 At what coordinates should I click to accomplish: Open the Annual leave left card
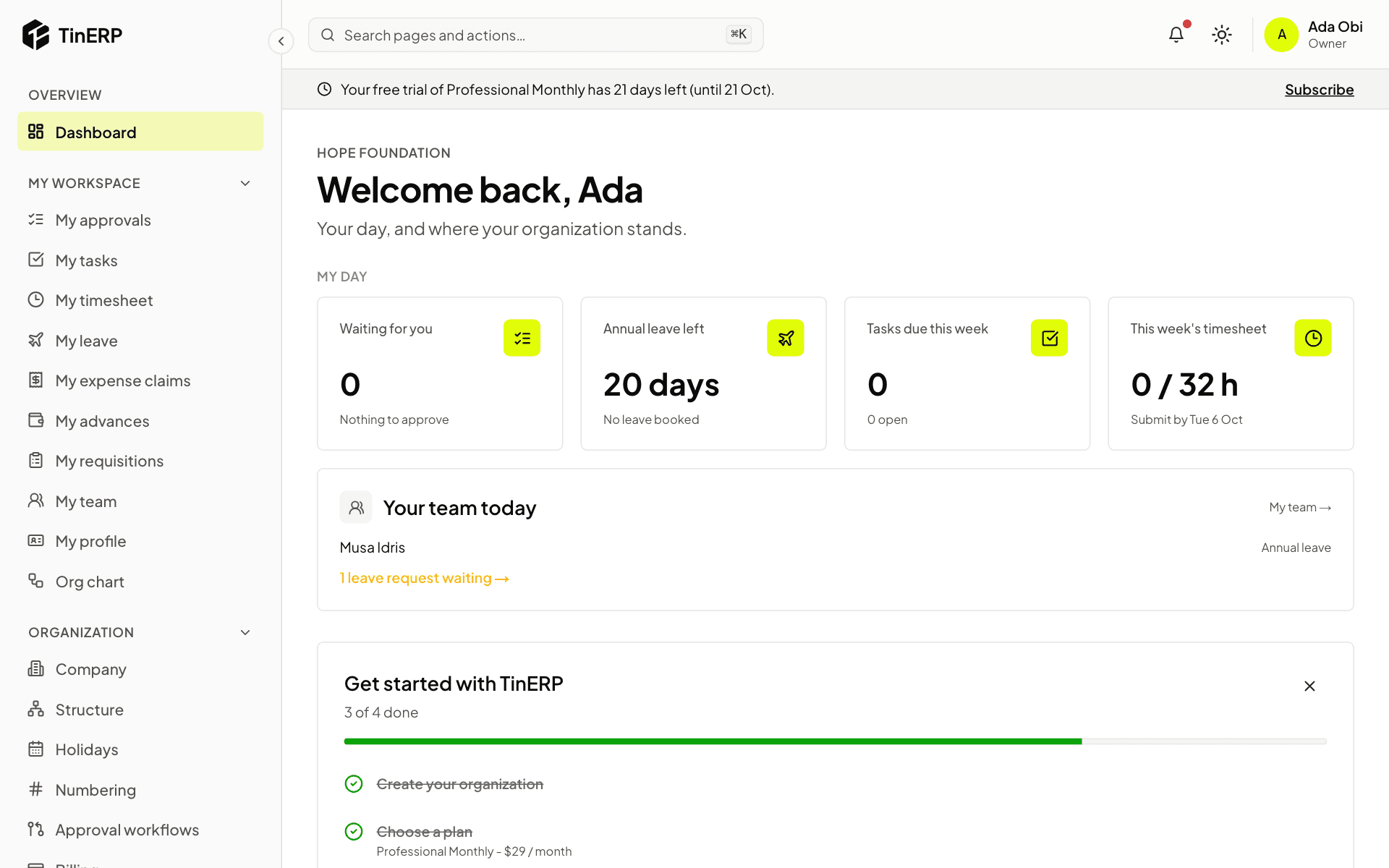point(703,373)
